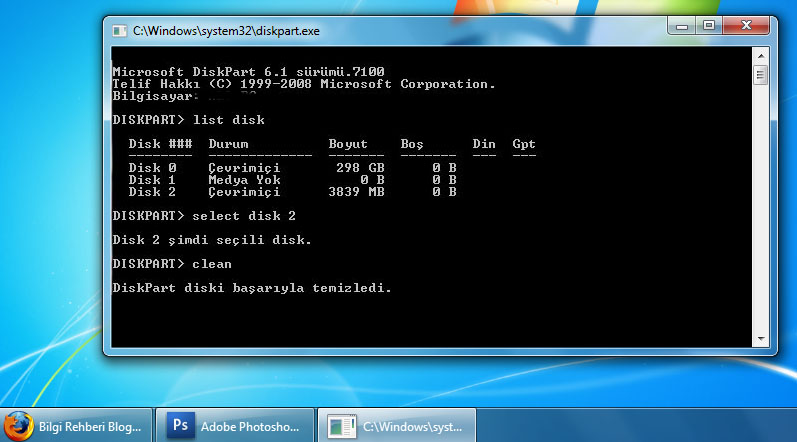Click the console scrollbar down arrow

point(760,339)
